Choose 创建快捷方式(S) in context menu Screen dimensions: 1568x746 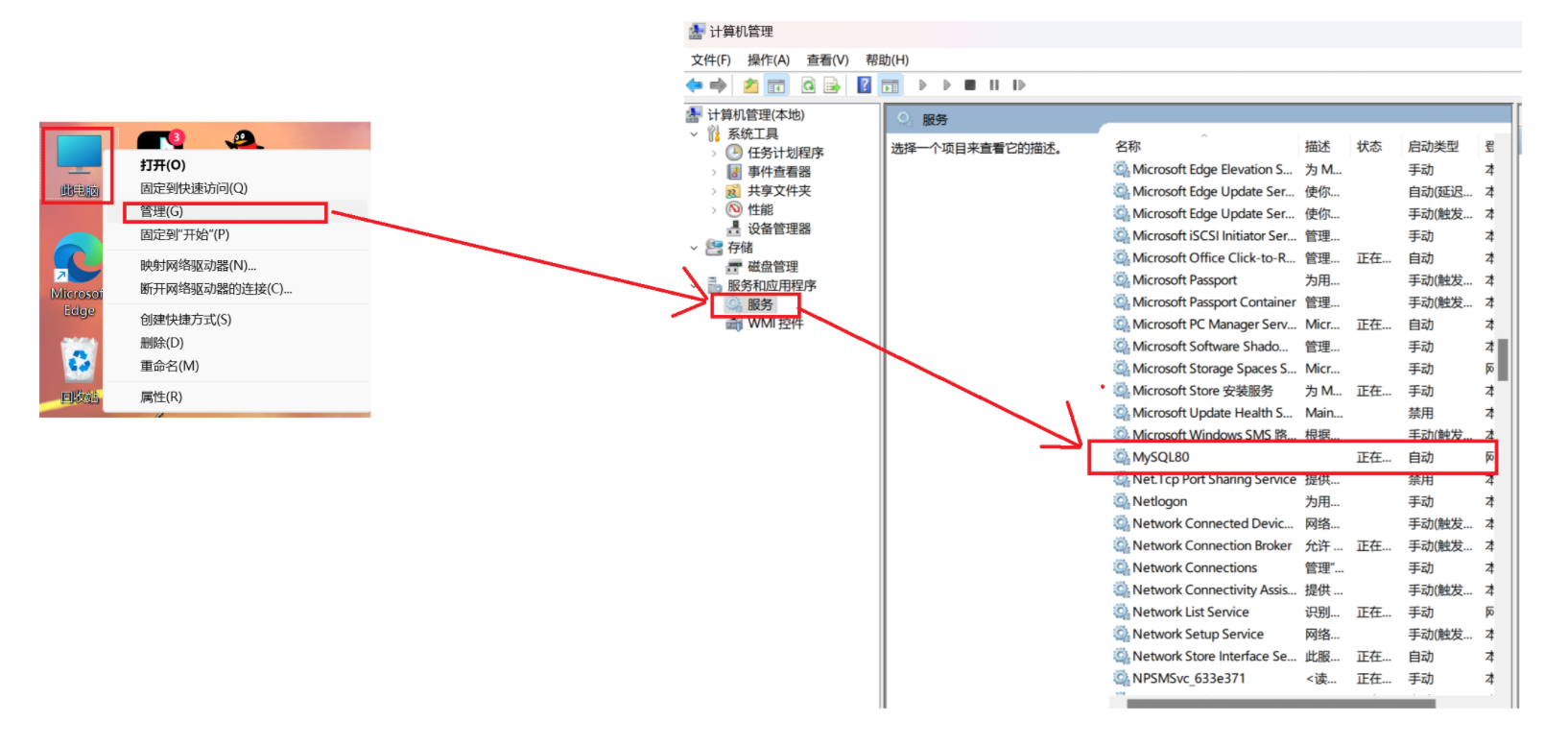click(235, 320)
